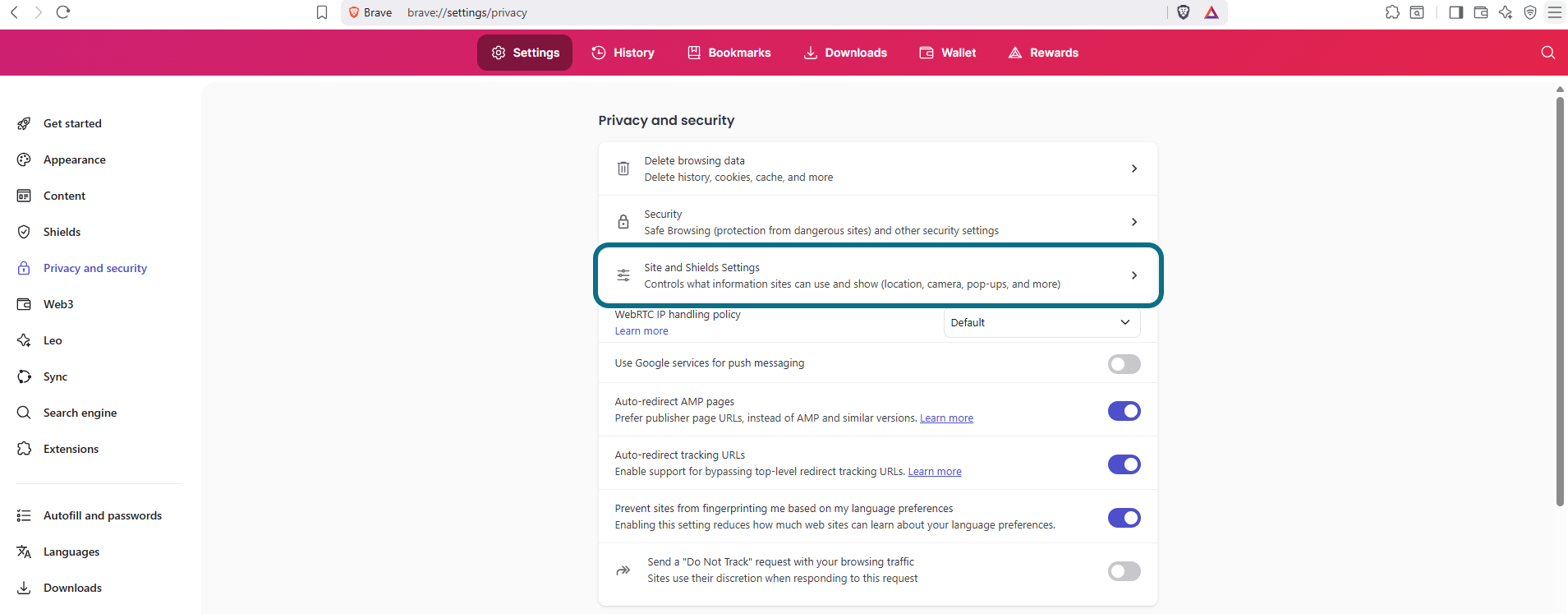
Task: Open Autofill and passwords section
Action: coord(103,515)
